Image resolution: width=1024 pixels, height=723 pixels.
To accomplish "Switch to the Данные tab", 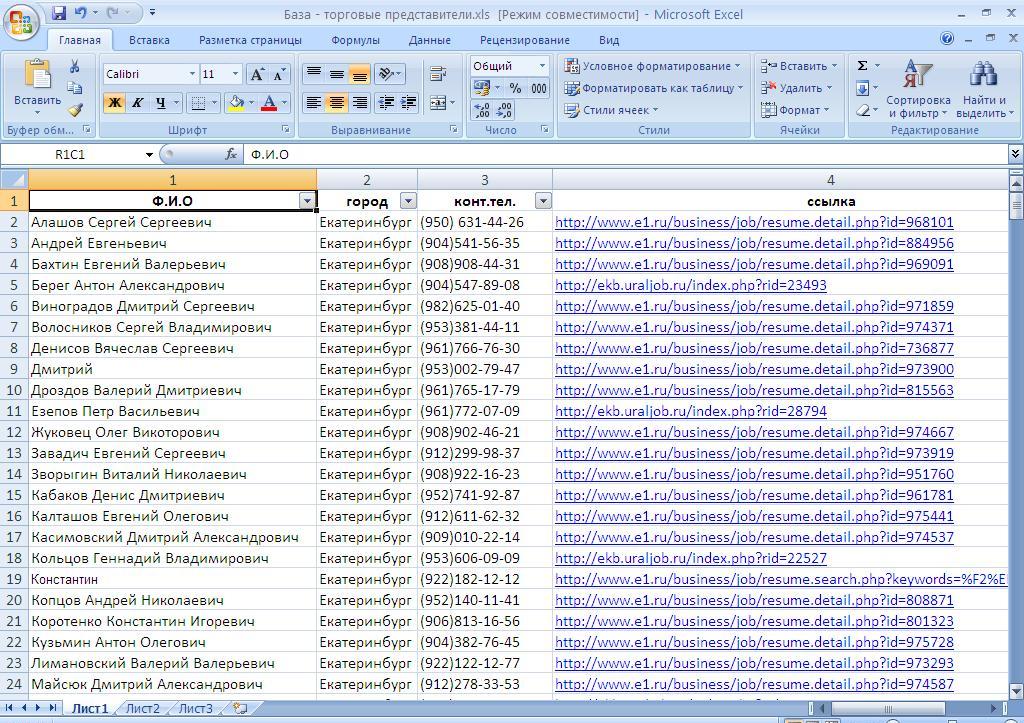I will tap(430, 40).
